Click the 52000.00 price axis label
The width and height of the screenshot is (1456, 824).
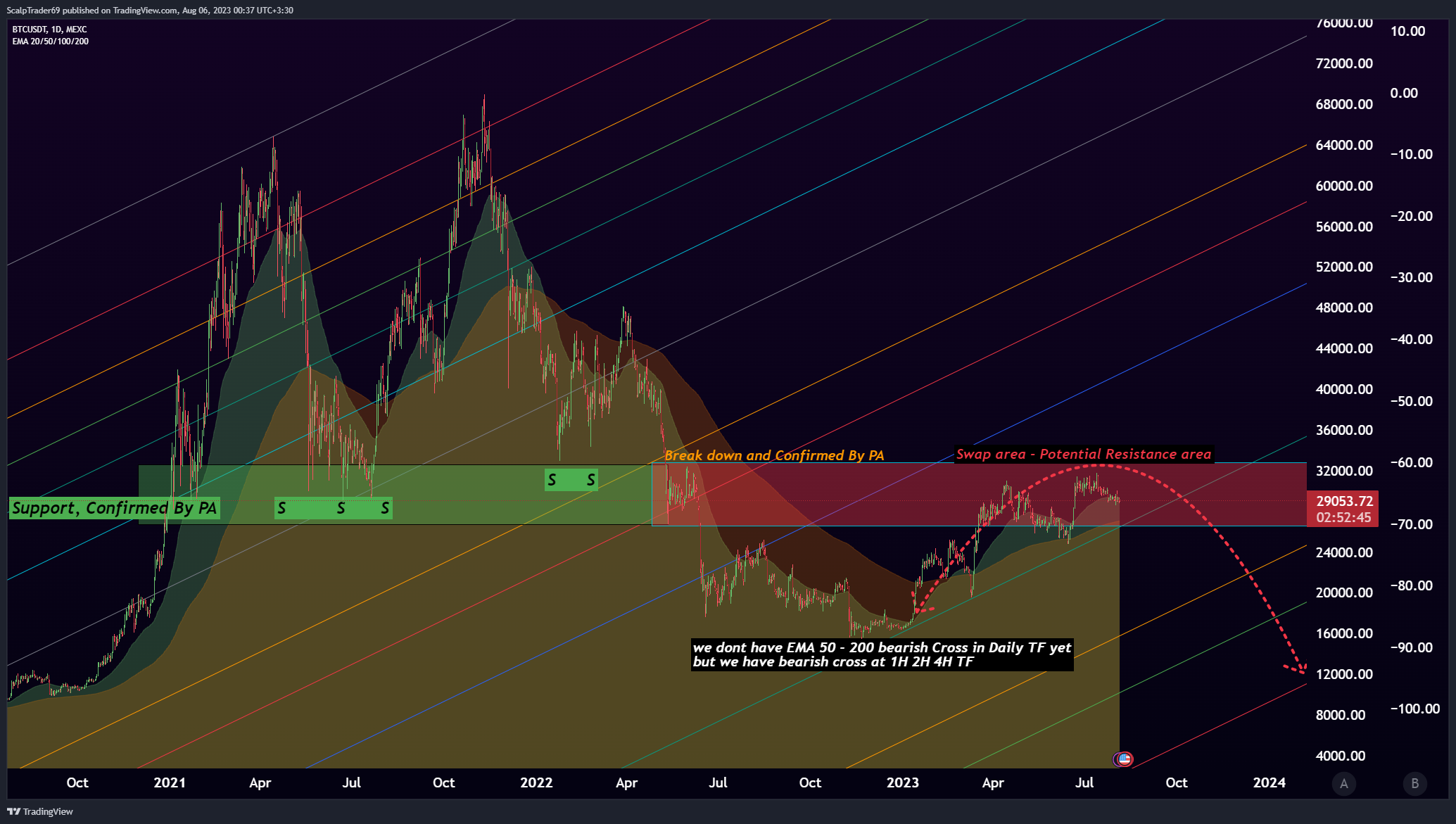coord(1344,267)
